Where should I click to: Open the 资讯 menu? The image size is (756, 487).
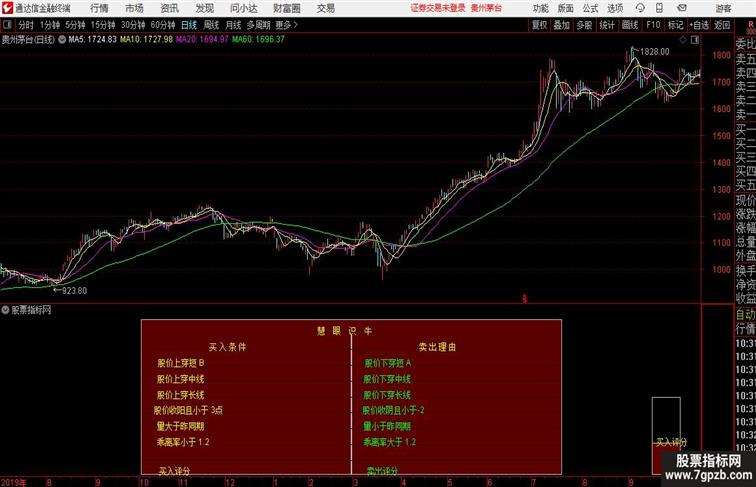coord(169,8)
